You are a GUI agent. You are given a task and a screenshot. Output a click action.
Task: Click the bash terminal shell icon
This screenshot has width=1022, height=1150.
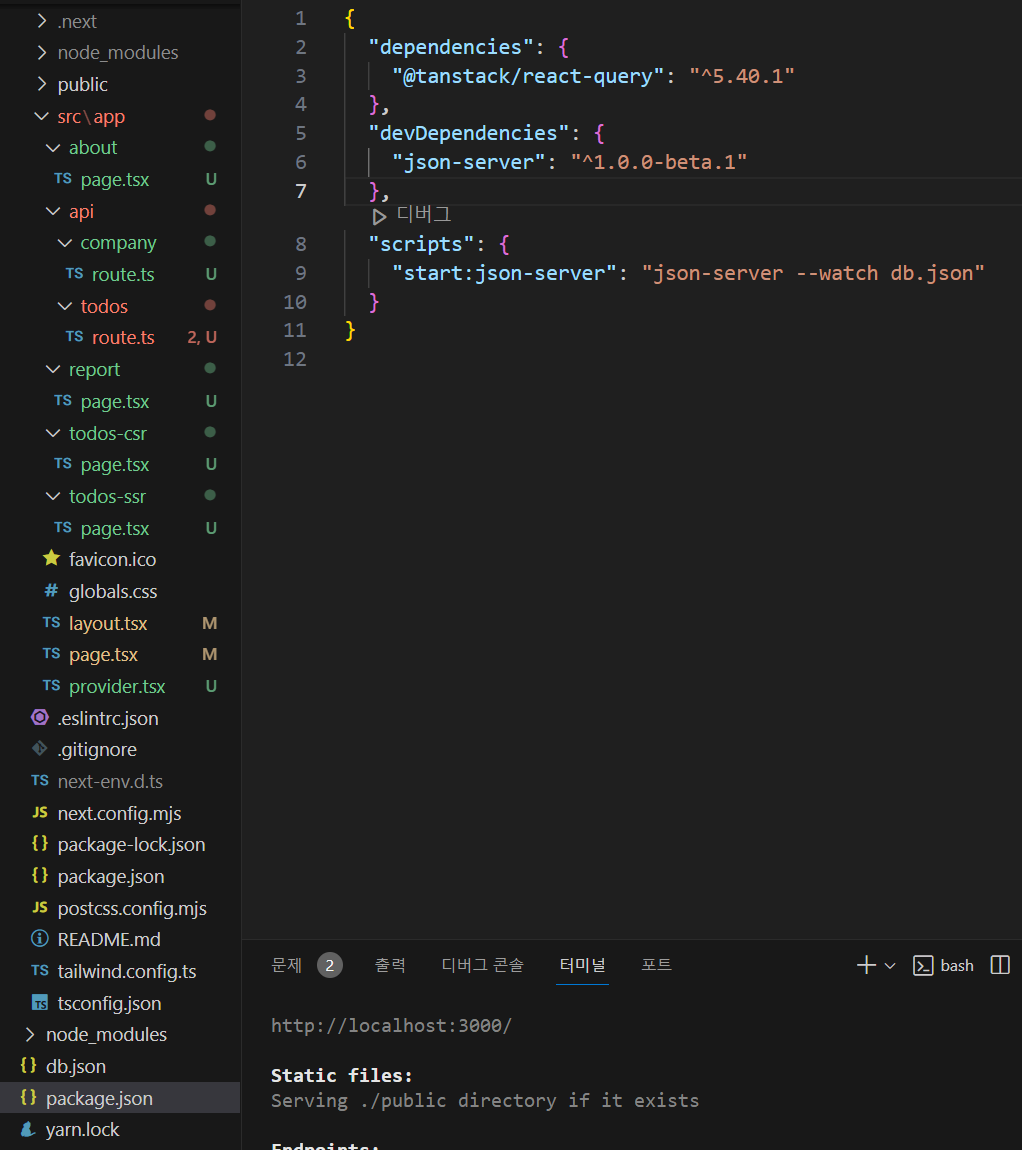point(923,965)
